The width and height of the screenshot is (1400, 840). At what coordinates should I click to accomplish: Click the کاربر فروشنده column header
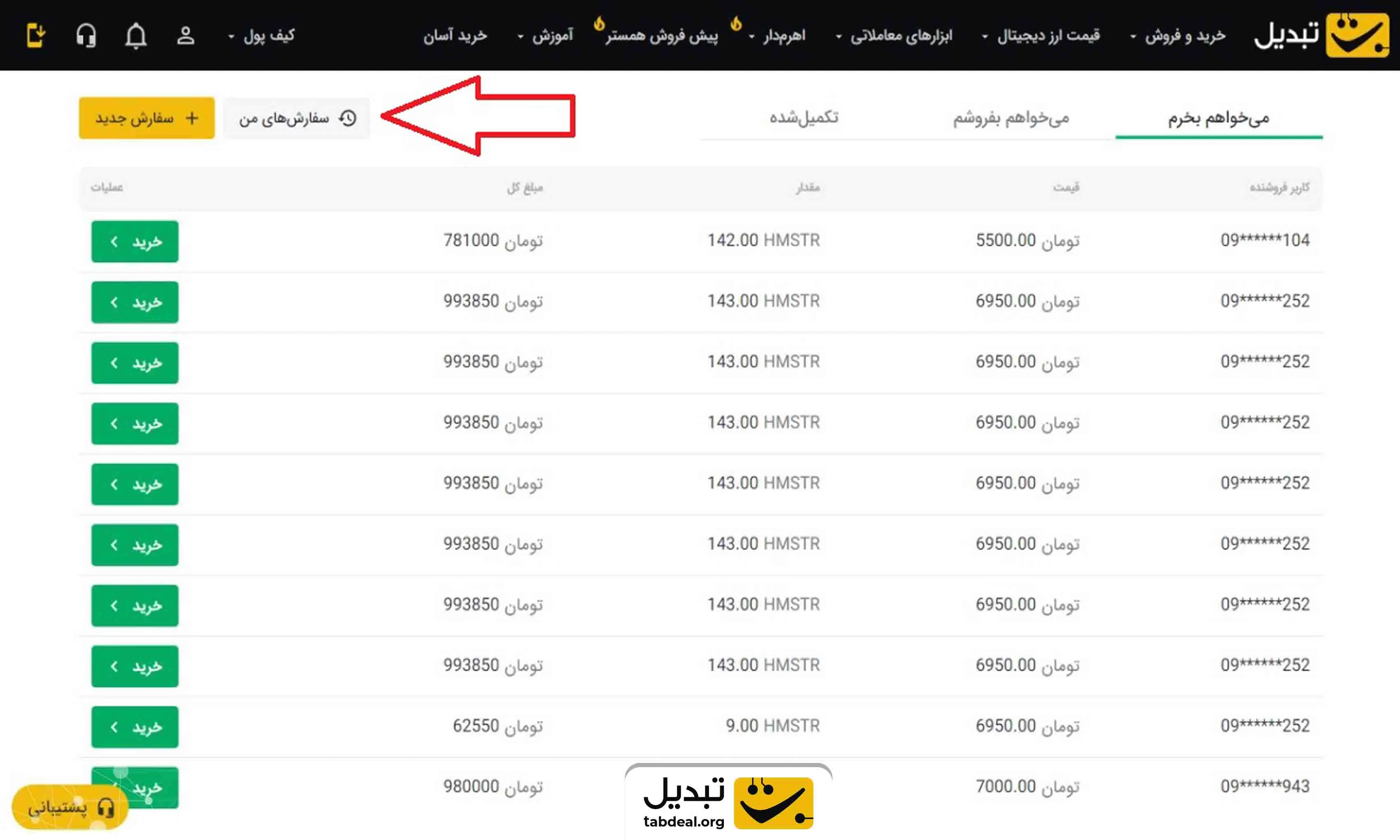pyautogui.click(x=1279, y=187)
